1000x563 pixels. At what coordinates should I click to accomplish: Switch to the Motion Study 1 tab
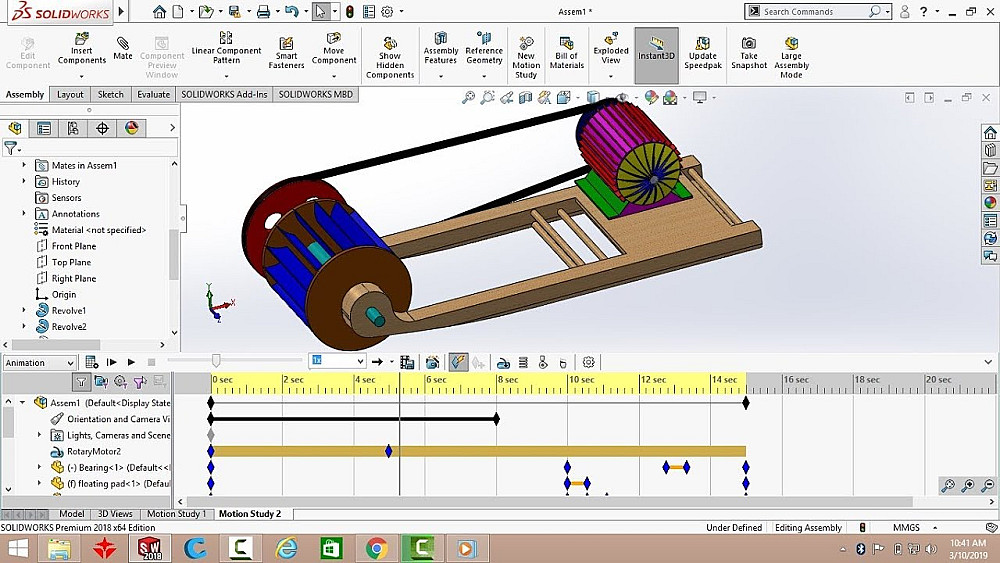pos(176,514)
